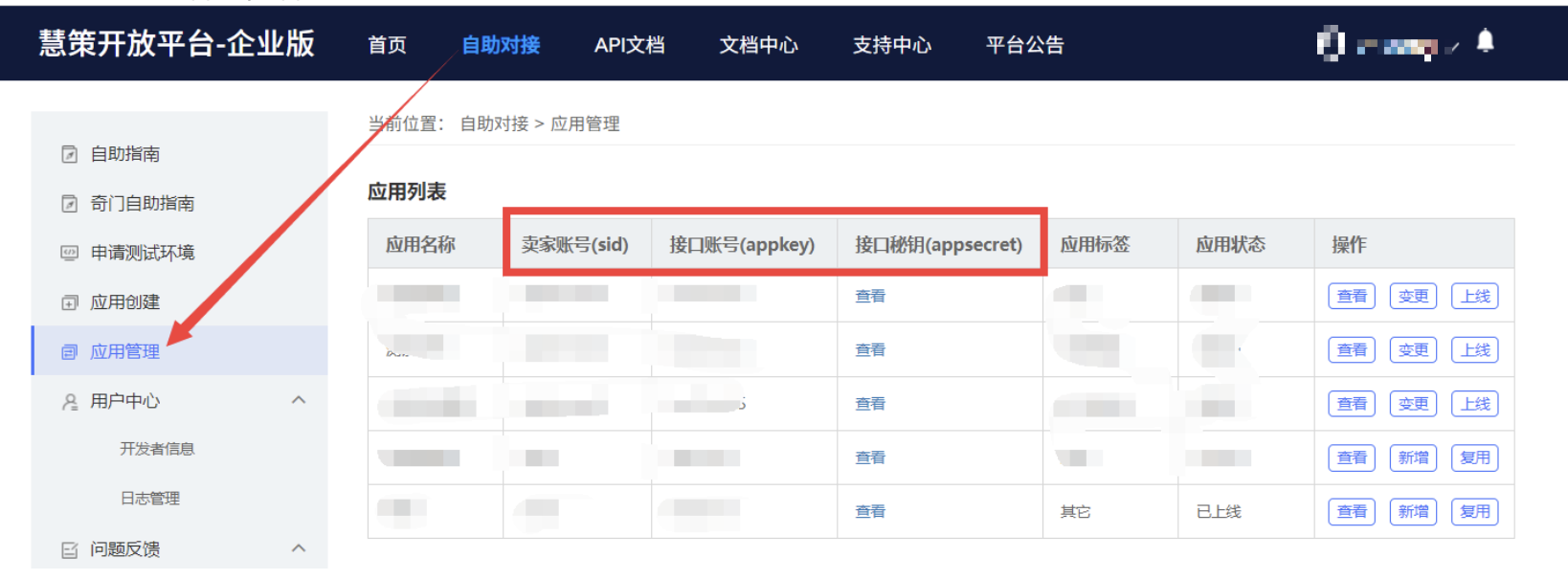Click the 接口秘钥(appsecret) column header
The height and width of the screenshot is (580, 1568).
[938, 245]
